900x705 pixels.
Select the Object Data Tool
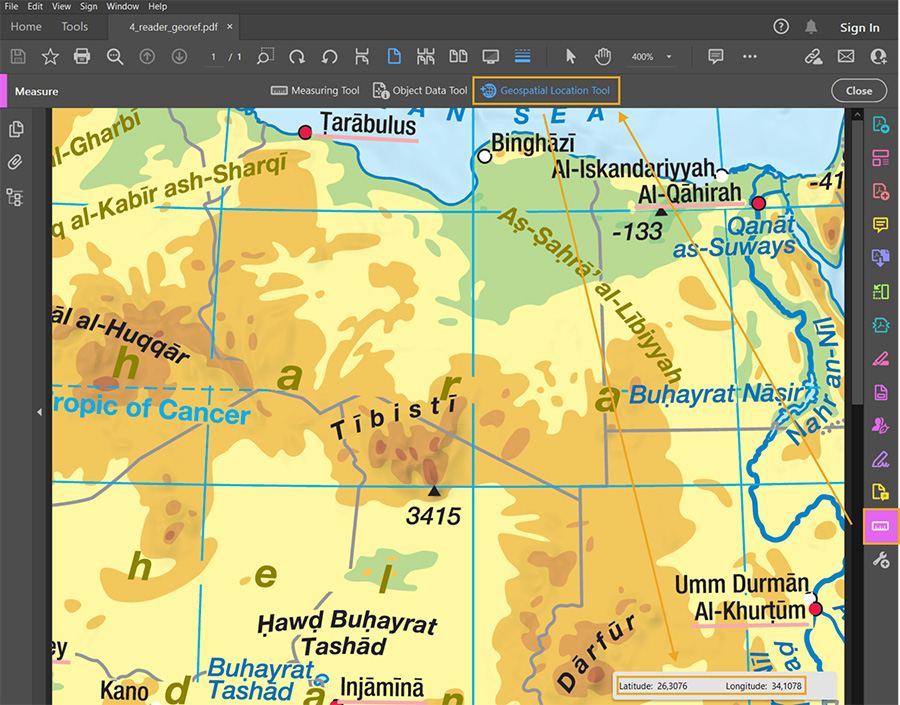tap(420, 91)
